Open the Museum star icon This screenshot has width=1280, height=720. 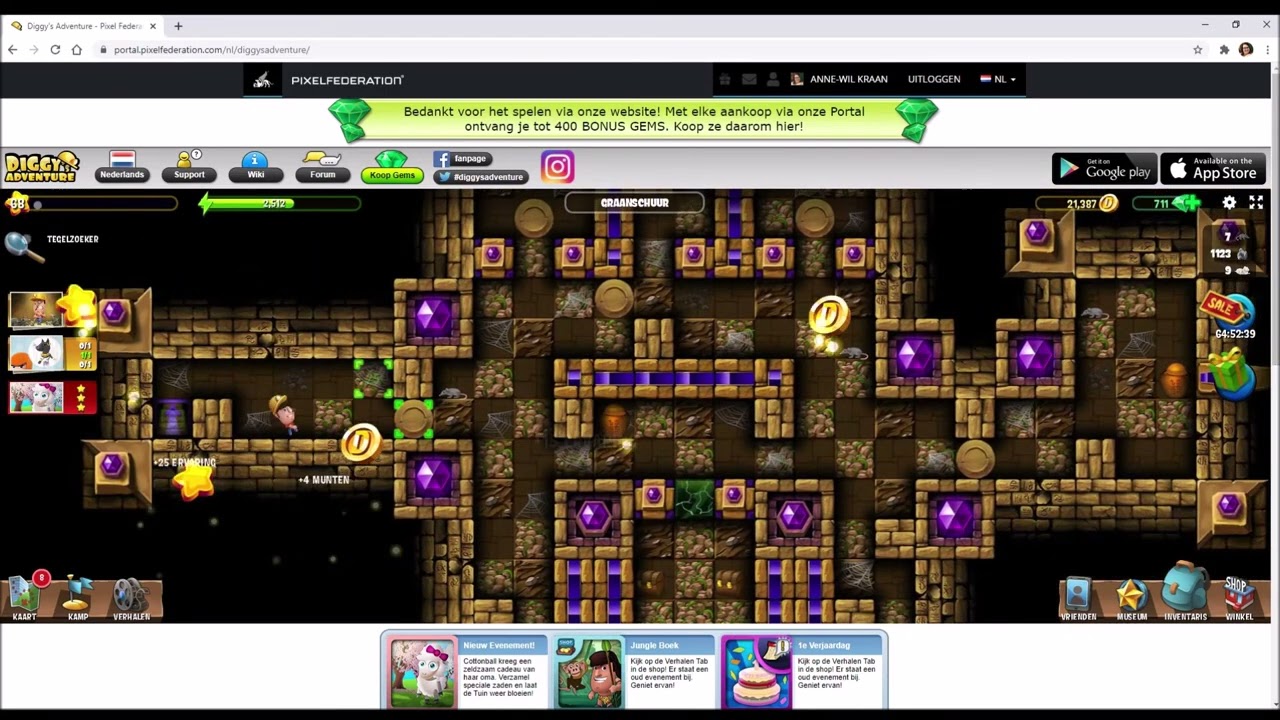tap(1131, 598)
